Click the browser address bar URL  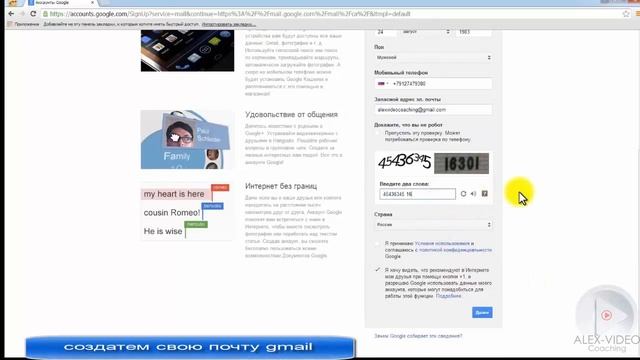click(x=230, y=14)
